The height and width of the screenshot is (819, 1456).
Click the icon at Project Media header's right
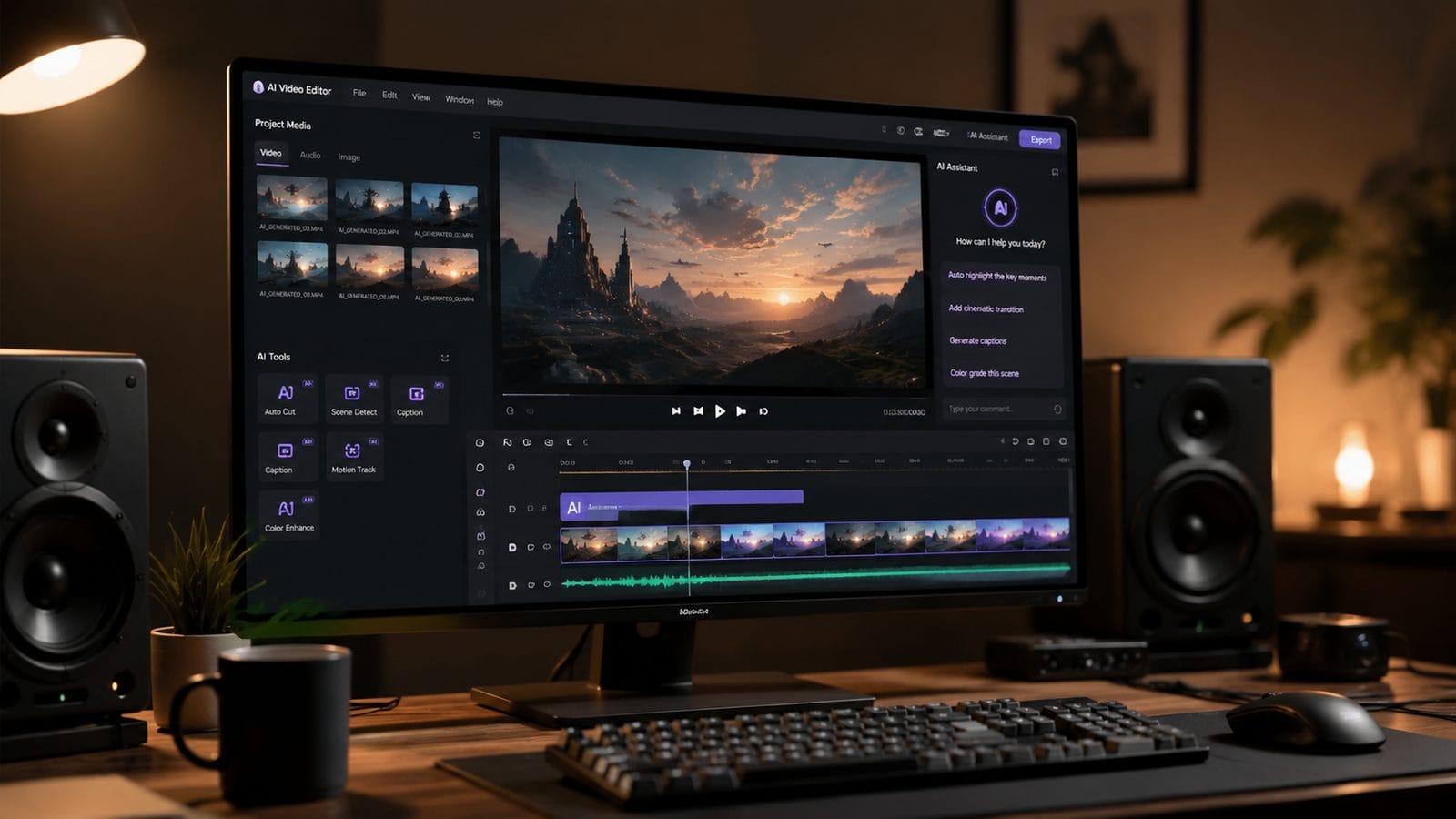476,136
